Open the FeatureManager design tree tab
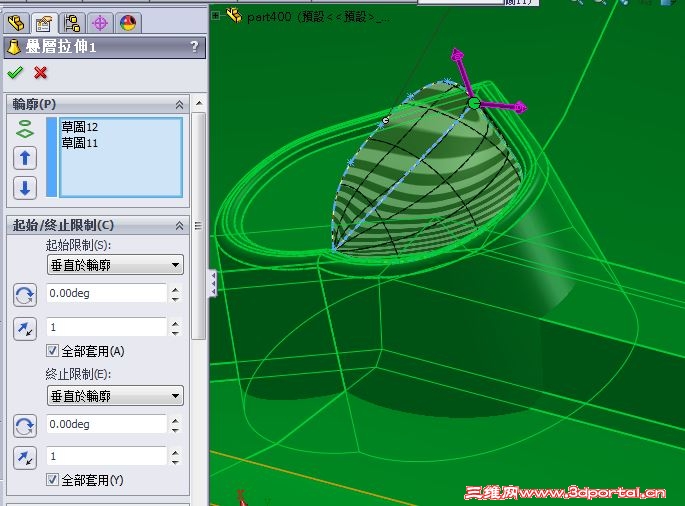Screen dimensions: 685x506 [x=17, y=23]
